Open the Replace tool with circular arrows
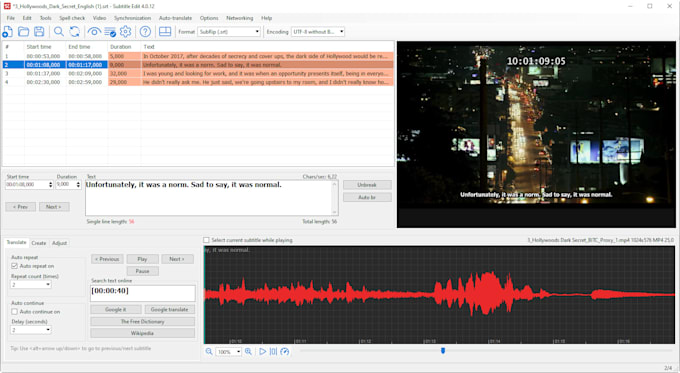The height and width of the screenshot is (373, 680). click(x=75, y=32)
